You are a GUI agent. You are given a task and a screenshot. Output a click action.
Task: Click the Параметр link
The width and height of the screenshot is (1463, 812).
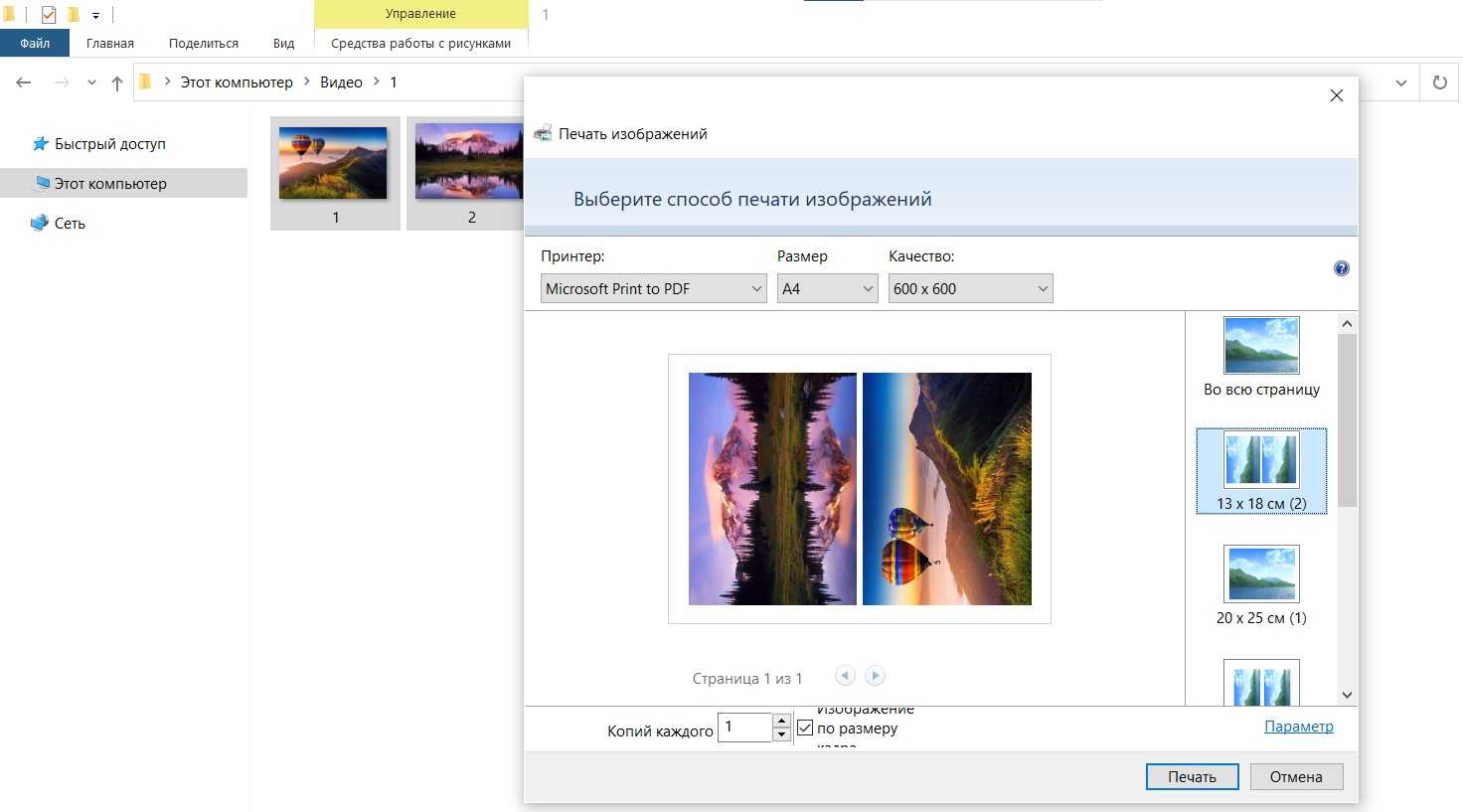(1298, 727)
